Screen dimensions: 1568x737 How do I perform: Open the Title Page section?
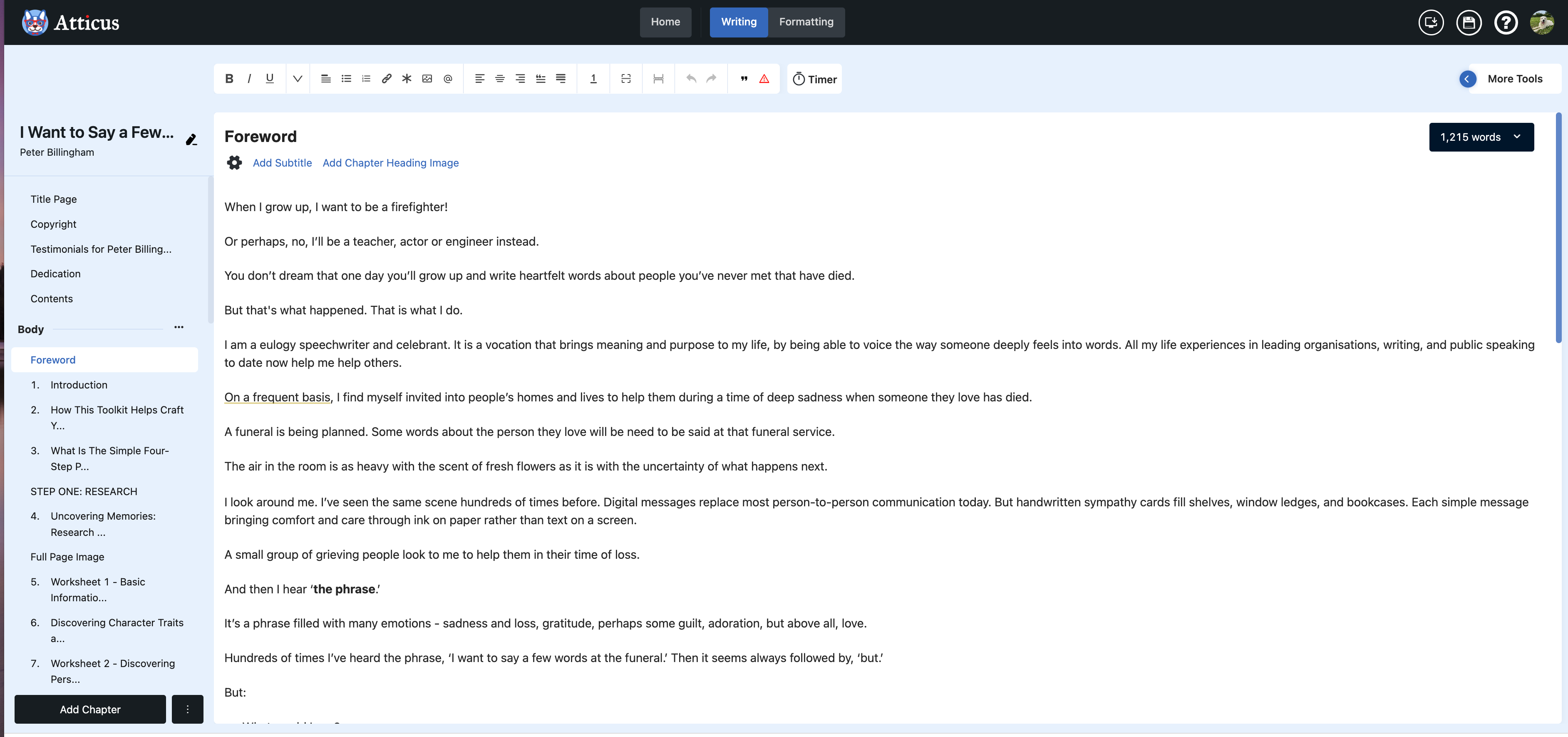[54, 199]
